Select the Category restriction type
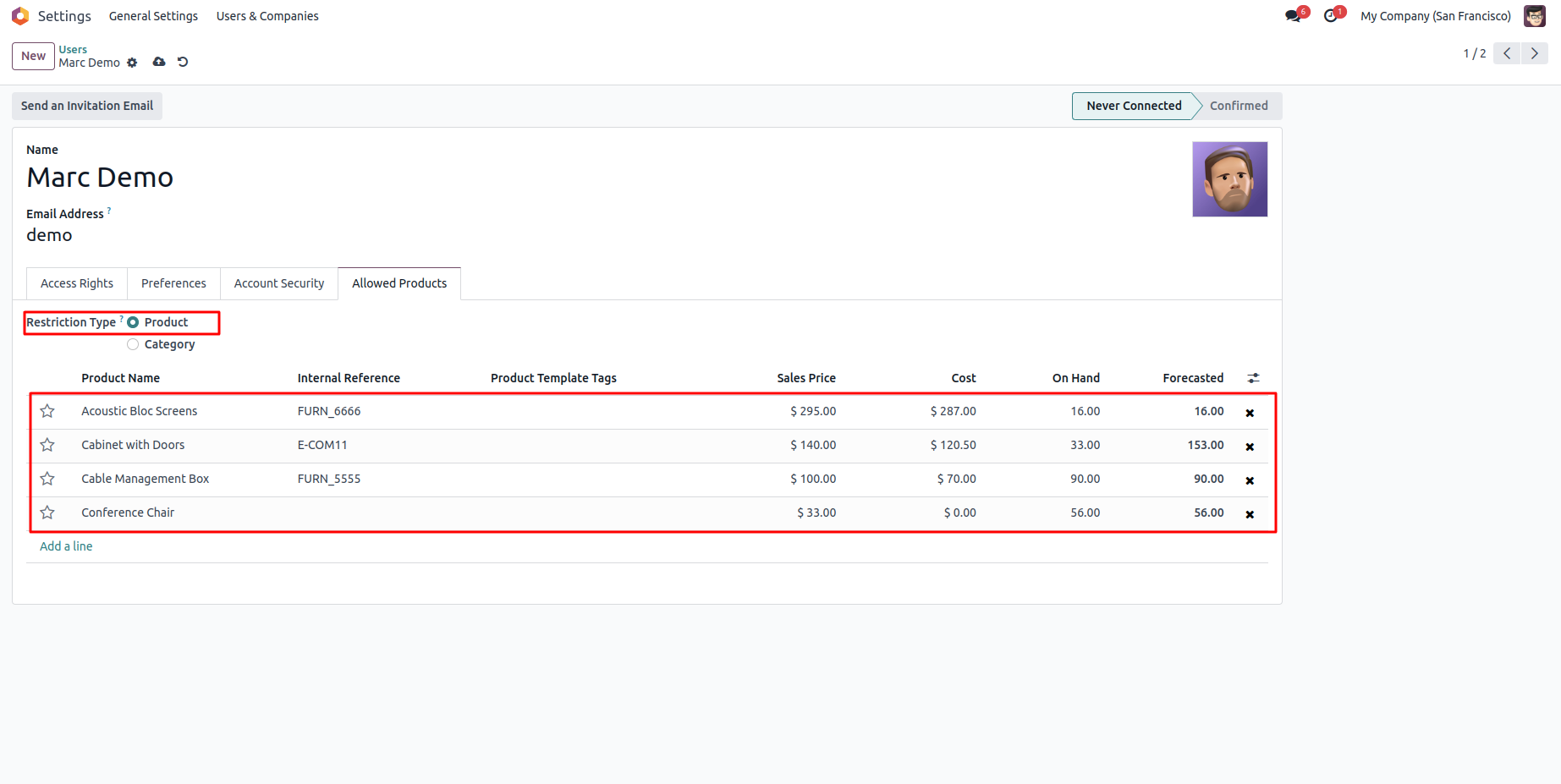This screenshot has height=784, width=1561. coord(133,344)
